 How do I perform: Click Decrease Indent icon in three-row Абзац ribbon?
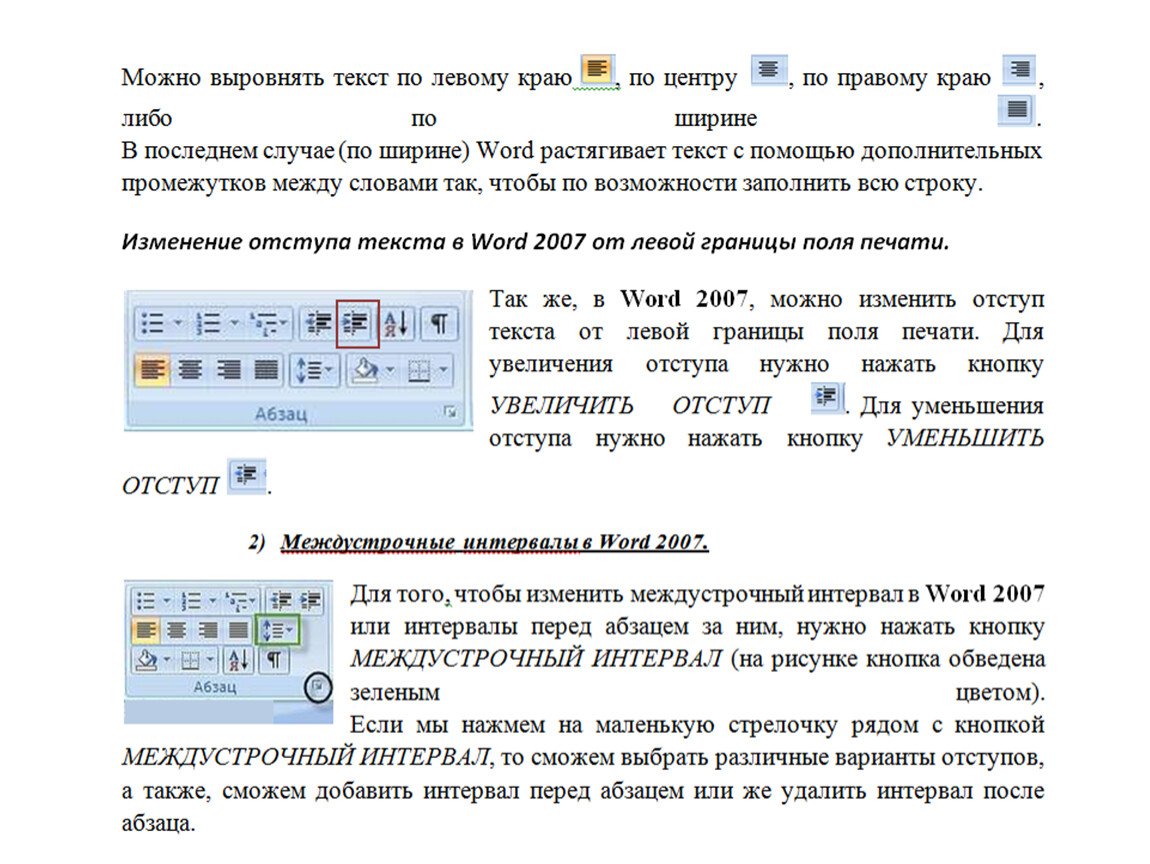pyautogui.click(x=281, y=601)
